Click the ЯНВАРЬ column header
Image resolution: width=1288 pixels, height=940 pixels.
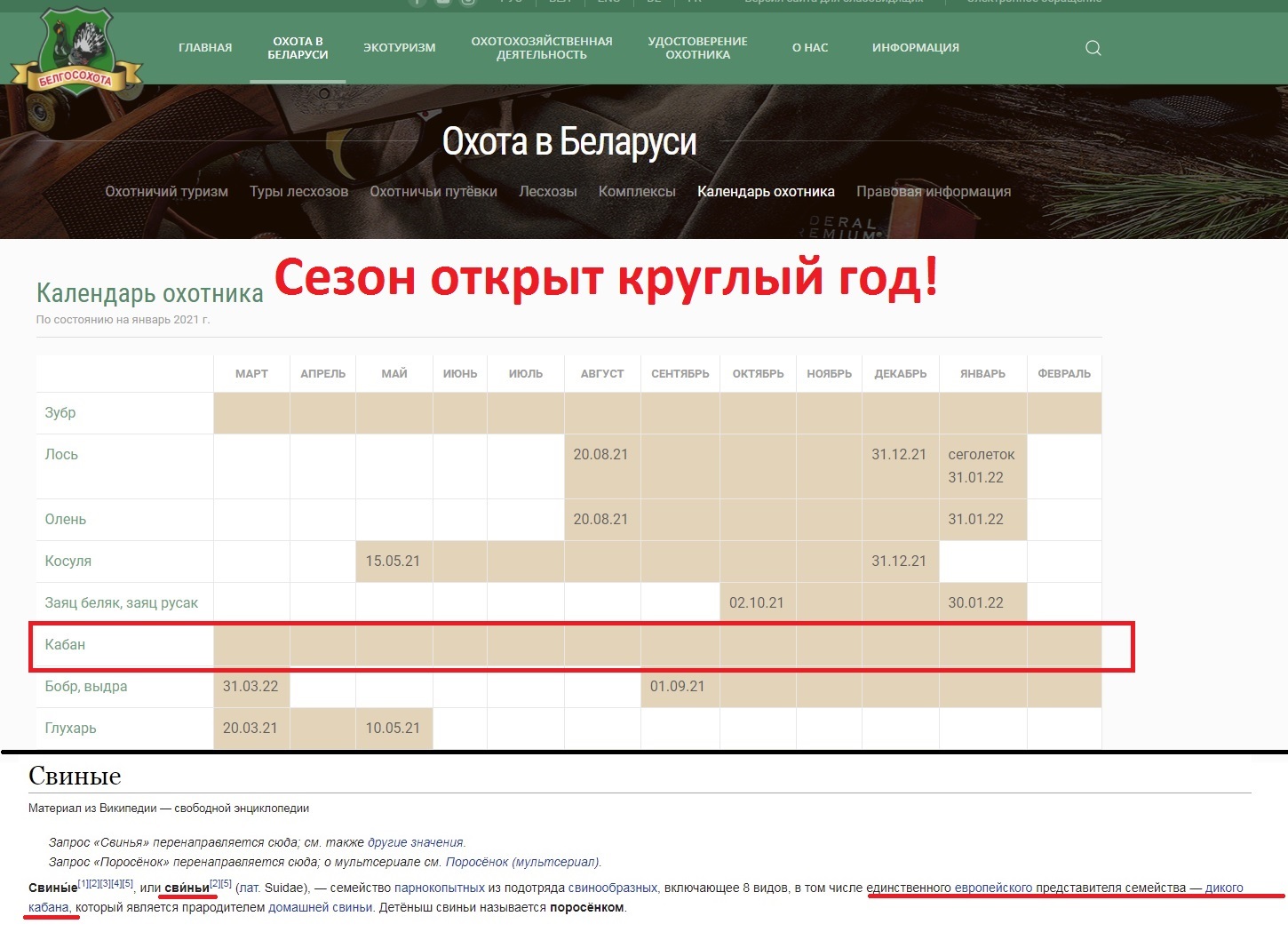pyautogui.click(x=982, y=374)
